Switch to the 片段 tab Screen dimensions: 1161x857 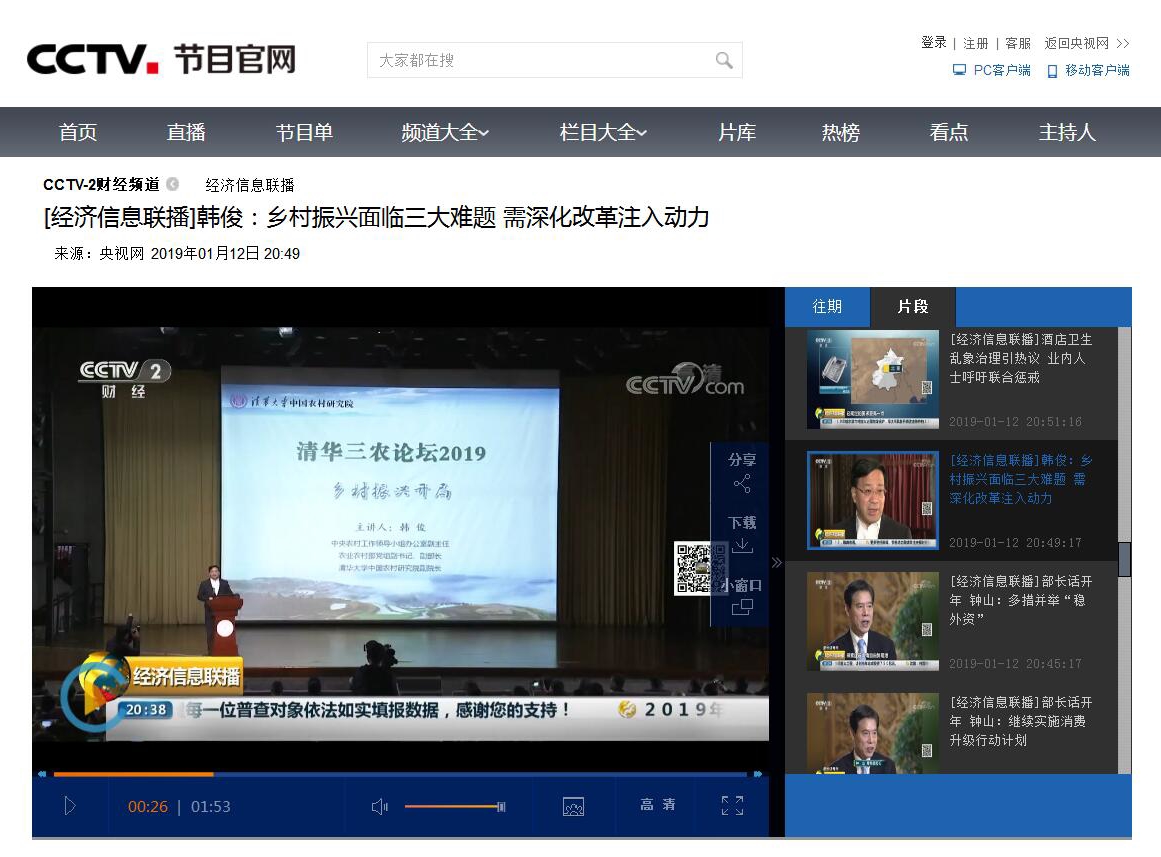point(913,307)
